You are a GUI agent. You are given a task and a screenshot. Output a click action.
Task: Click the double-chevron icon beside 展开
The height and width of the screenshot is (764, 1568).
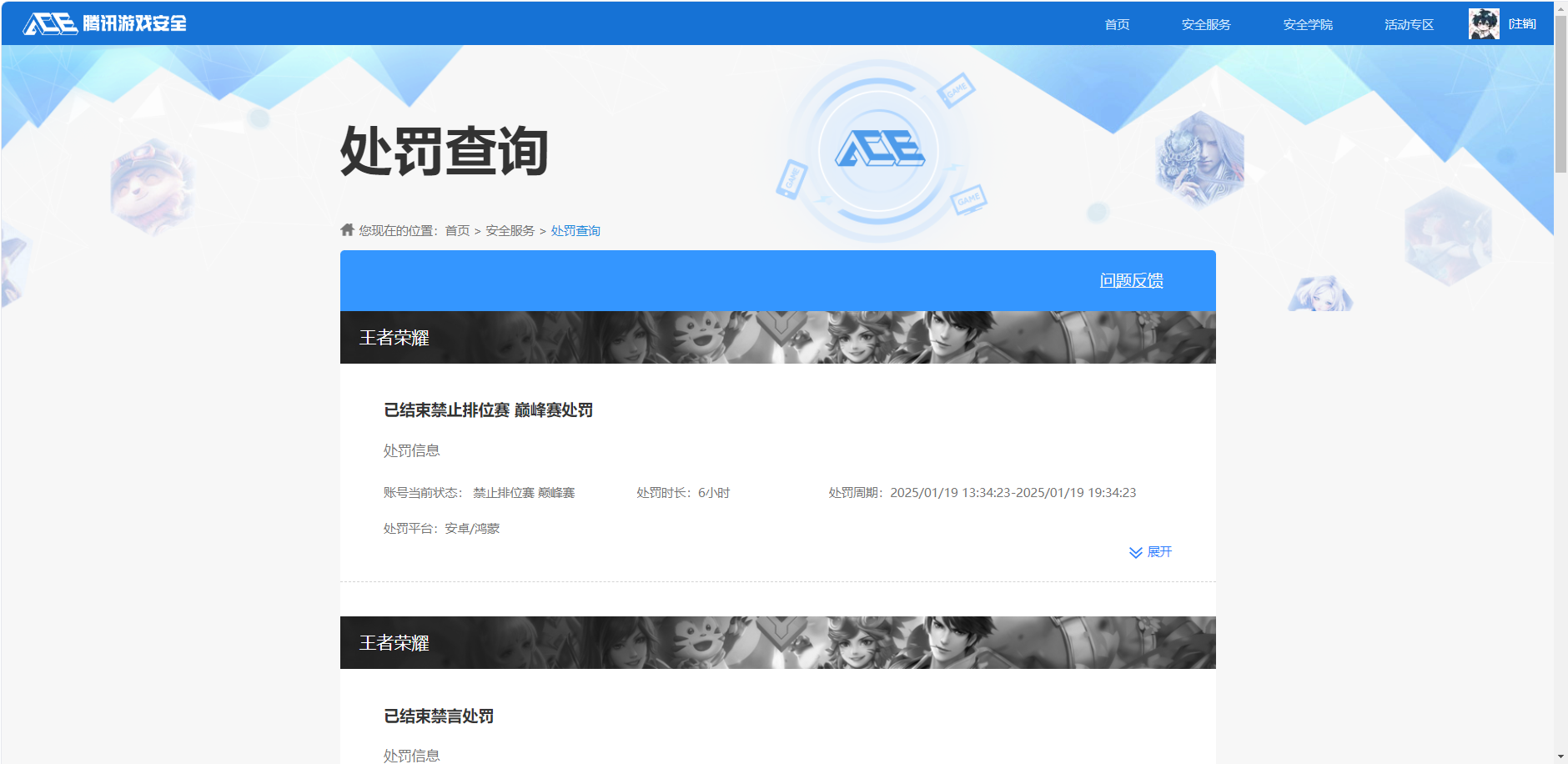pyautogui.click(x=1135, y=552)
